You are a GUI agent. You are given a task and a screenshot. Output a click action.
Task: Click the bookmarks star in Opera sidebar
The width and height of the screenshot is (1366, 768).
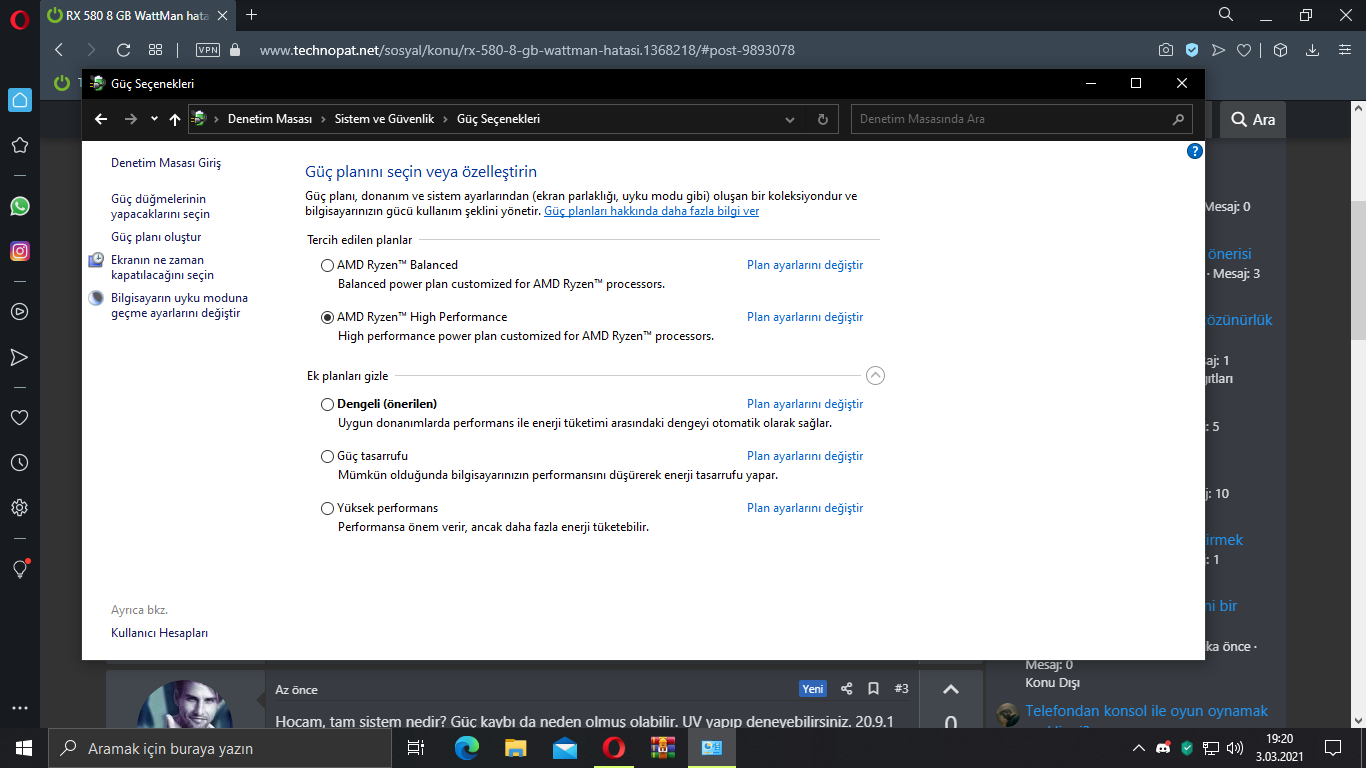tap(19, 146)
